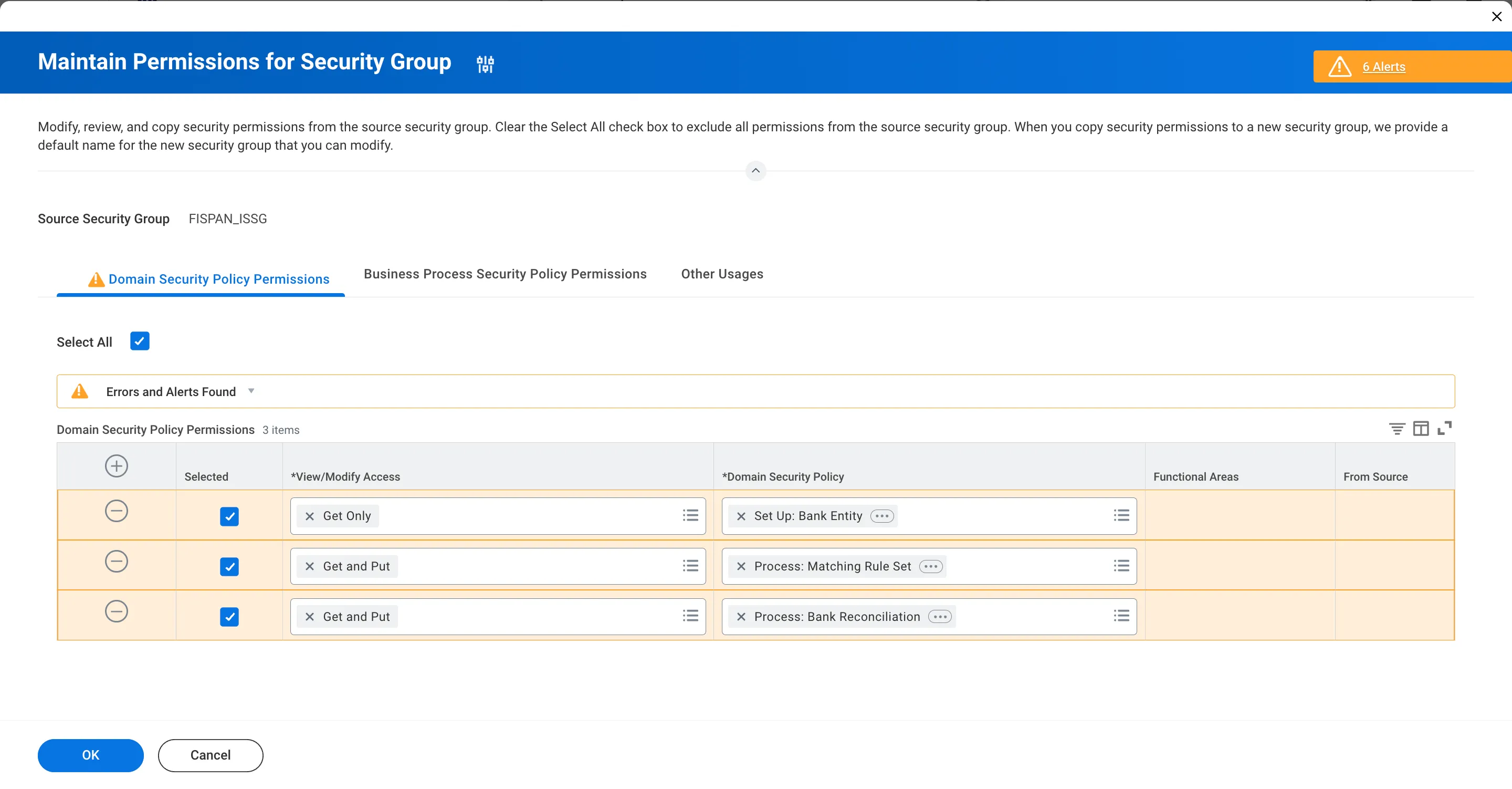
Task: Open the configure options icon beside the title
Action: [485, 64]
